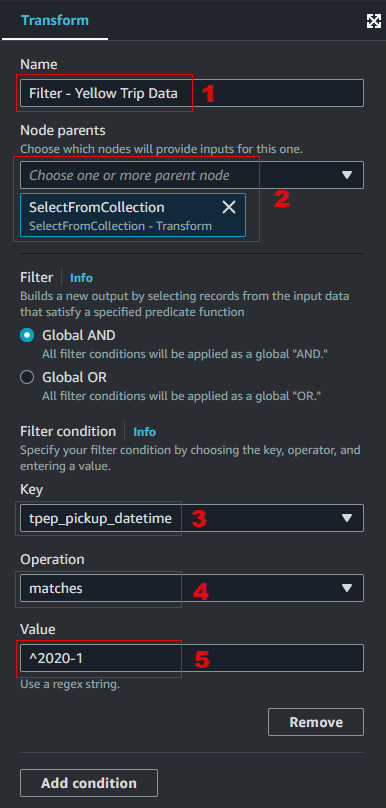Click the expand panel icon at top right
The width and height of the screenshot is (386, 808).
click(373, 21)
